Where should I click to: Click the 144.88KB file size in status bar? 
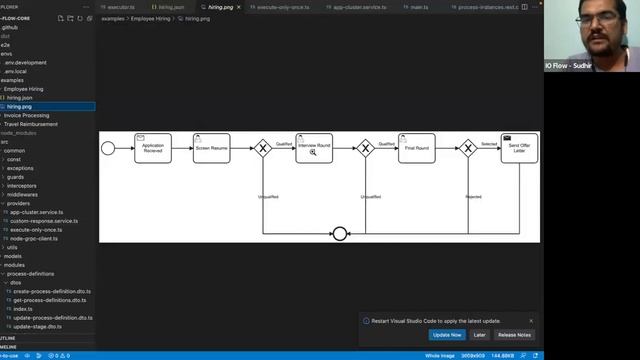click(502, 356)
